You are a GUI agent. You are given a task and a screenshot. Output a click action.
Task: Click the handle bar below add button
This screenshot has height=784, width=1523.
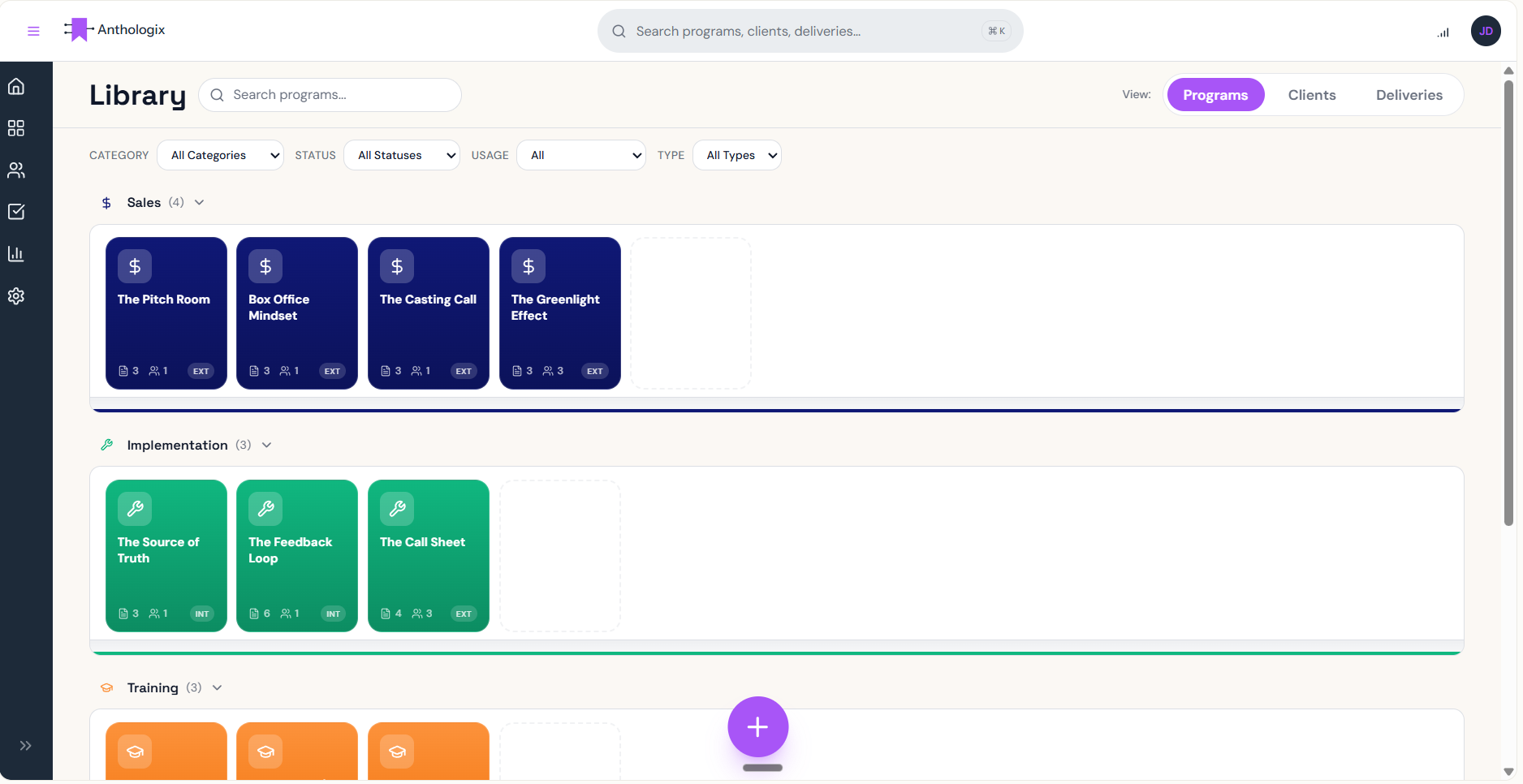coord(762,768)
